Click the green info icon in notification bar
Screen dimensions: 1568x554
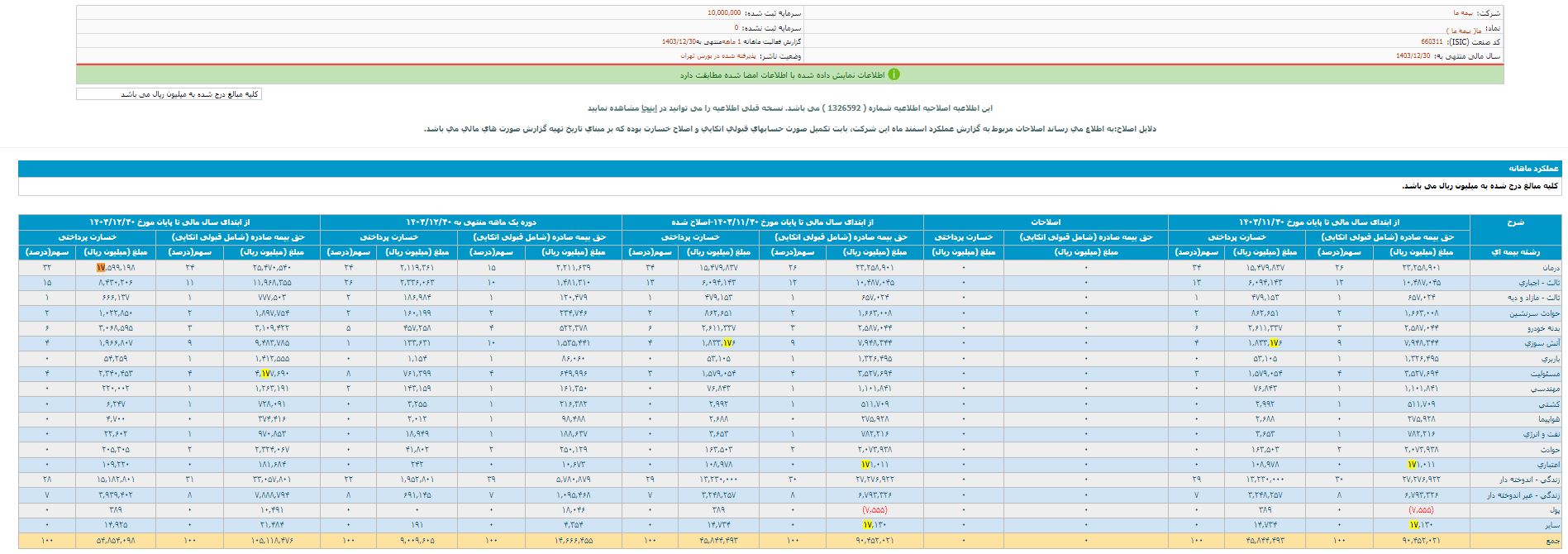pyautogui.click(x=894, y=74)
